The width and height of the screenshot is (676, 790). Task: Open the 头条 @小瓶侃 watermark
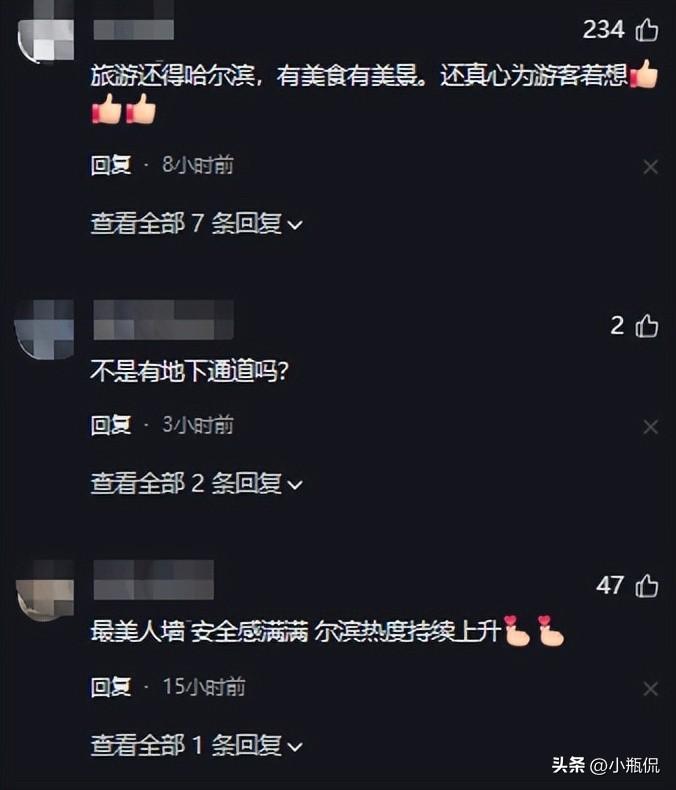pos(605,765)
